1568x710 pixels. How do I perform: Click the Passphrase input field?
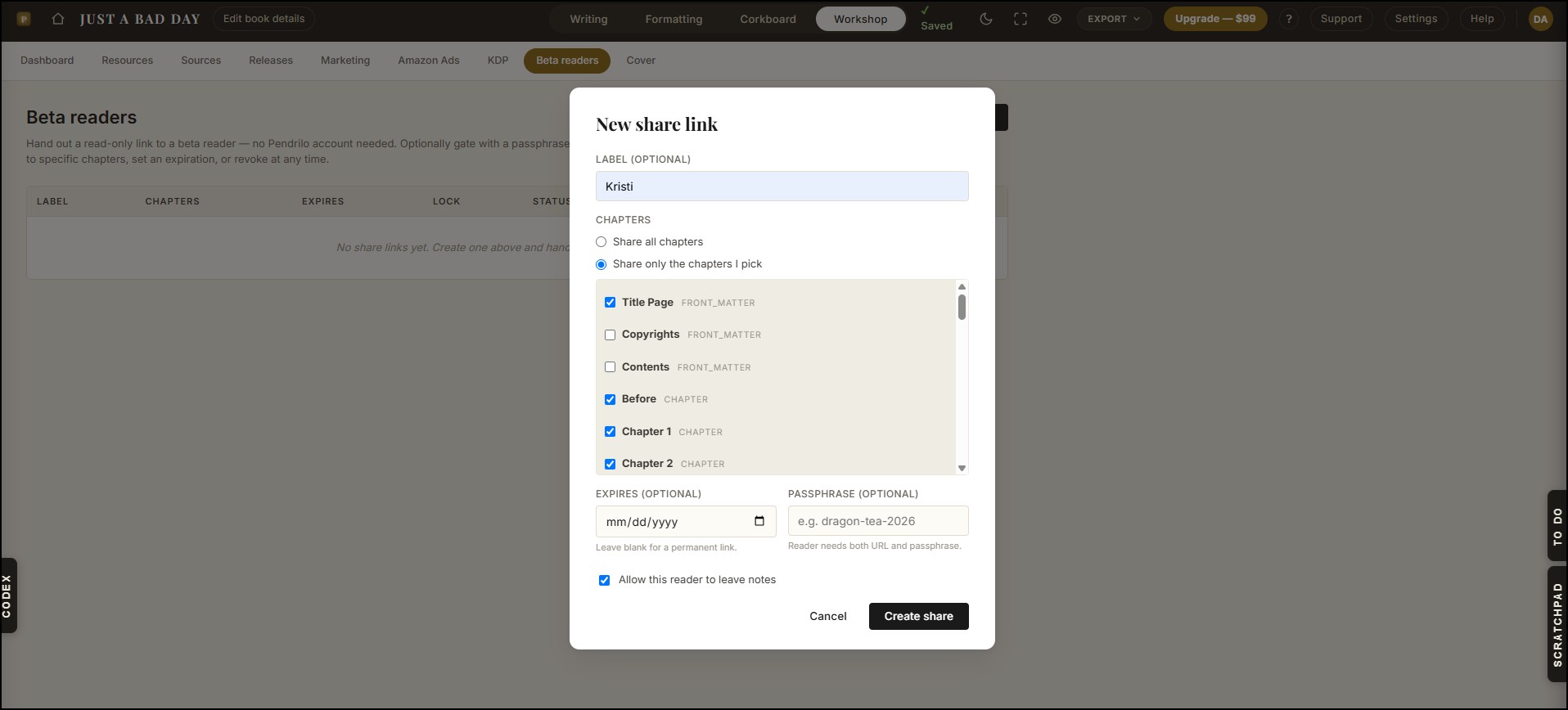(x=878, y=521)
